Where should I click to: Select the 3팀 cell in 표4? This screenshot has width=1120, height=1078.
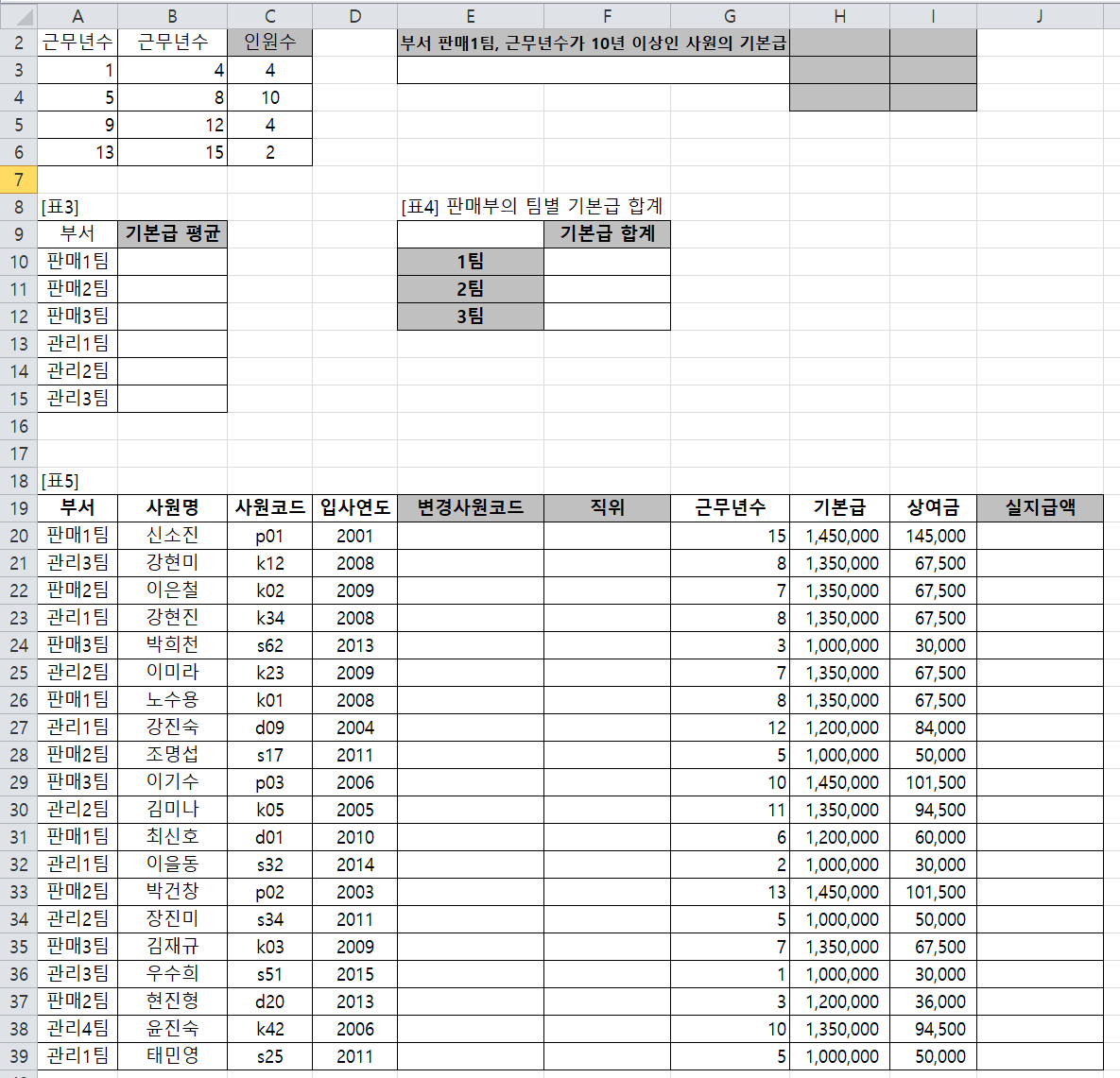pyautogui.click(x=470, y=317)
